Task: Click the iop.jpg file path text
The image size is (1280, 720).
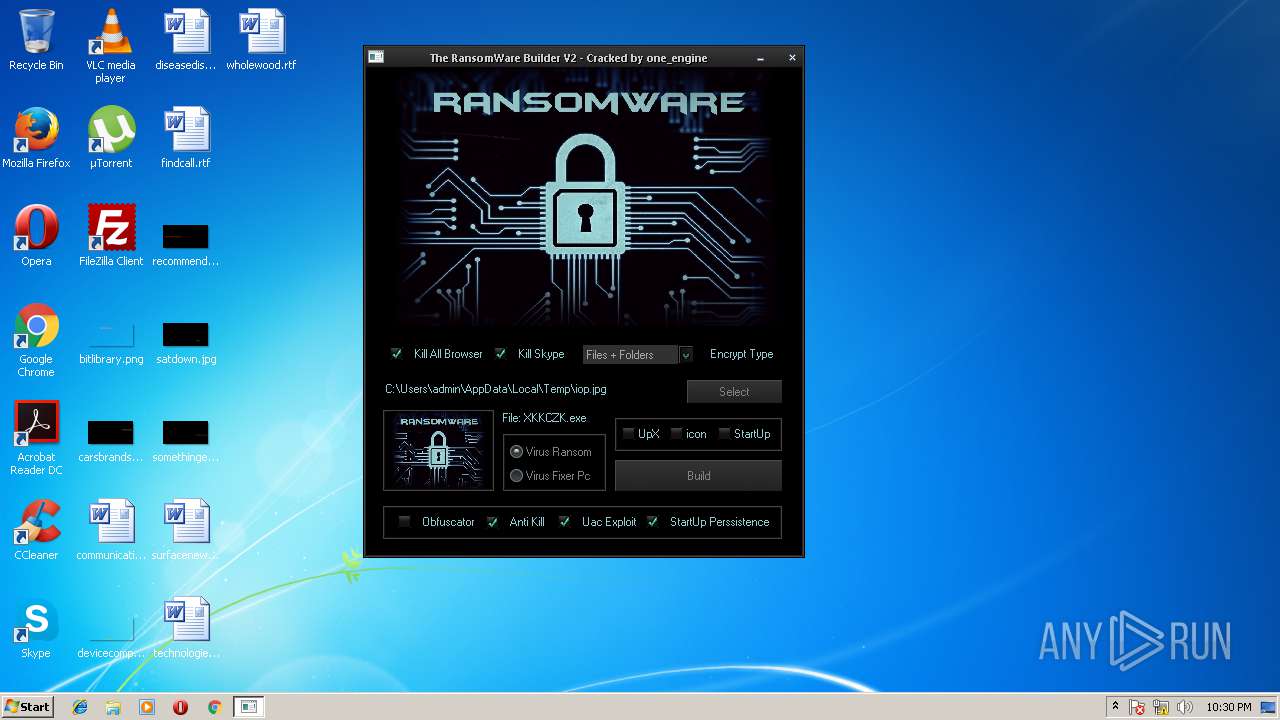Action: pyautogui.click(x=496, y=389)
